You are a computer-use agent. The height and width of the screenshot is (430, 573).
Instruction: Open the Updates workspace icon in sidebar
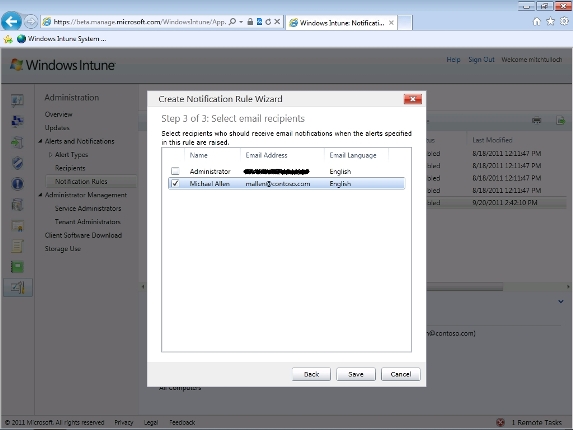(x=17, y=142)
